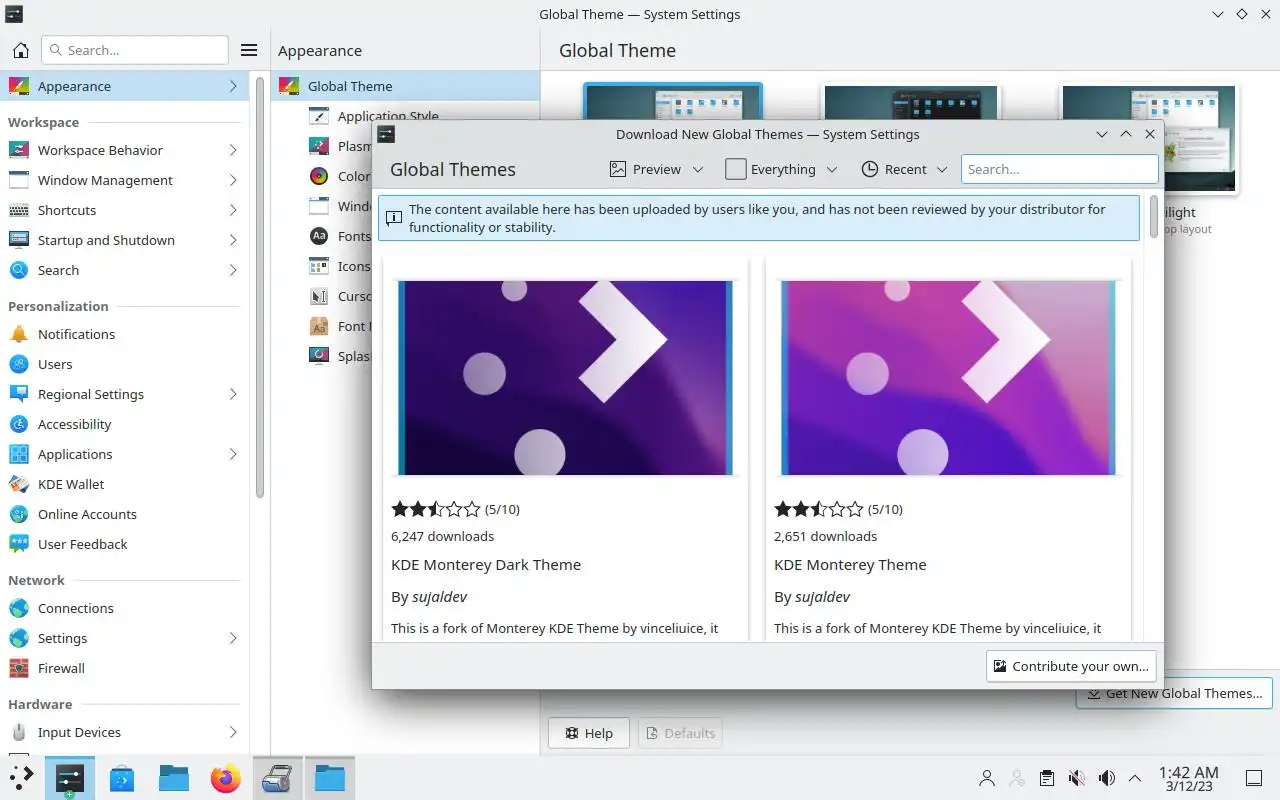Click the Accessibility icon
1280x800 pixels.
[19, 424]
